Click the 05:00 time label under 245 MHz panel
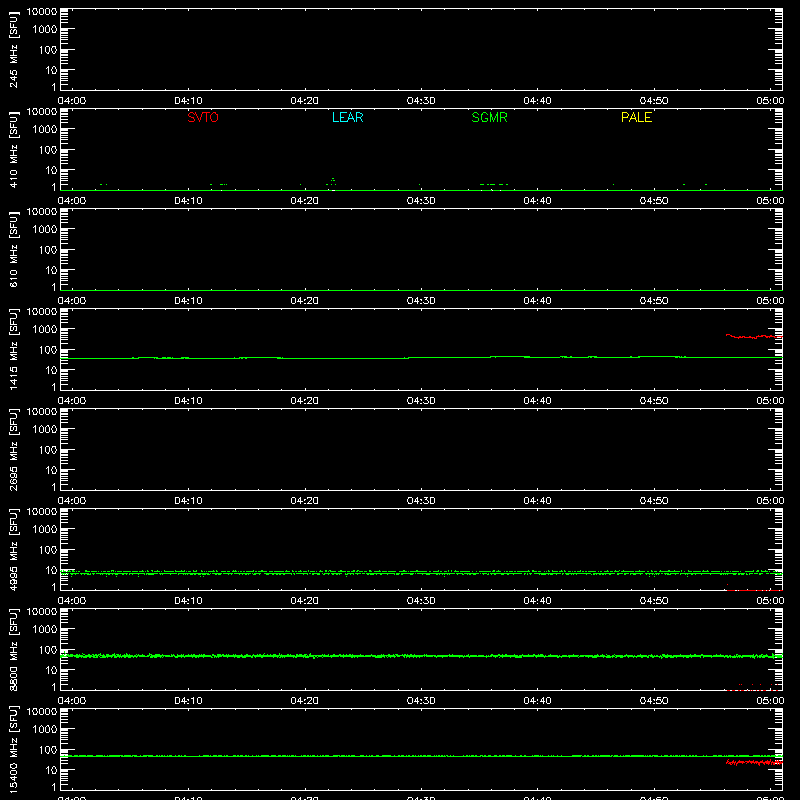 click(x=770, y=101)
